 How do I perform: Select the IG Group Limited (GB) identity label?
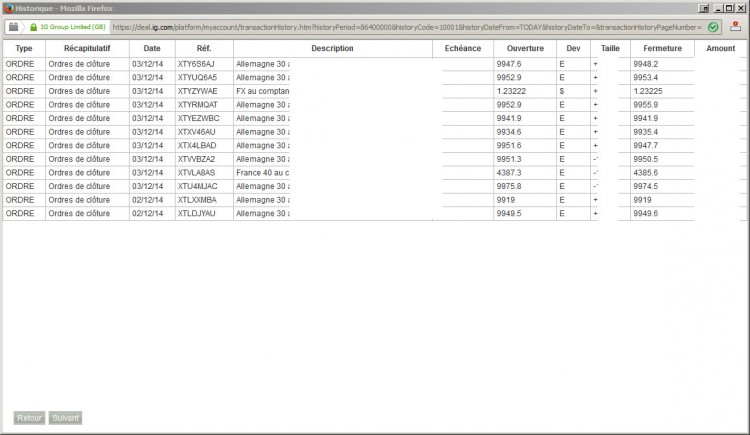pos(73,27)
